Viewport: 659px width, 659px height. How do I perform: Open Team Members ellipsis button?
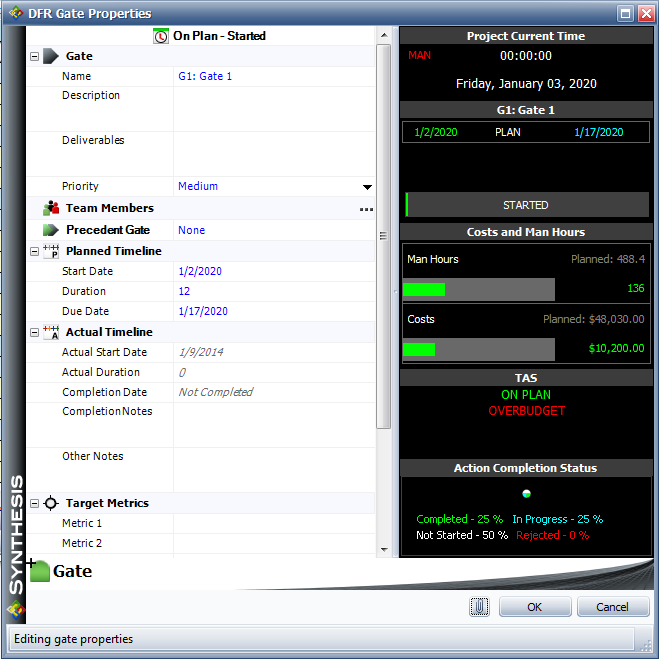coord(366,209)
